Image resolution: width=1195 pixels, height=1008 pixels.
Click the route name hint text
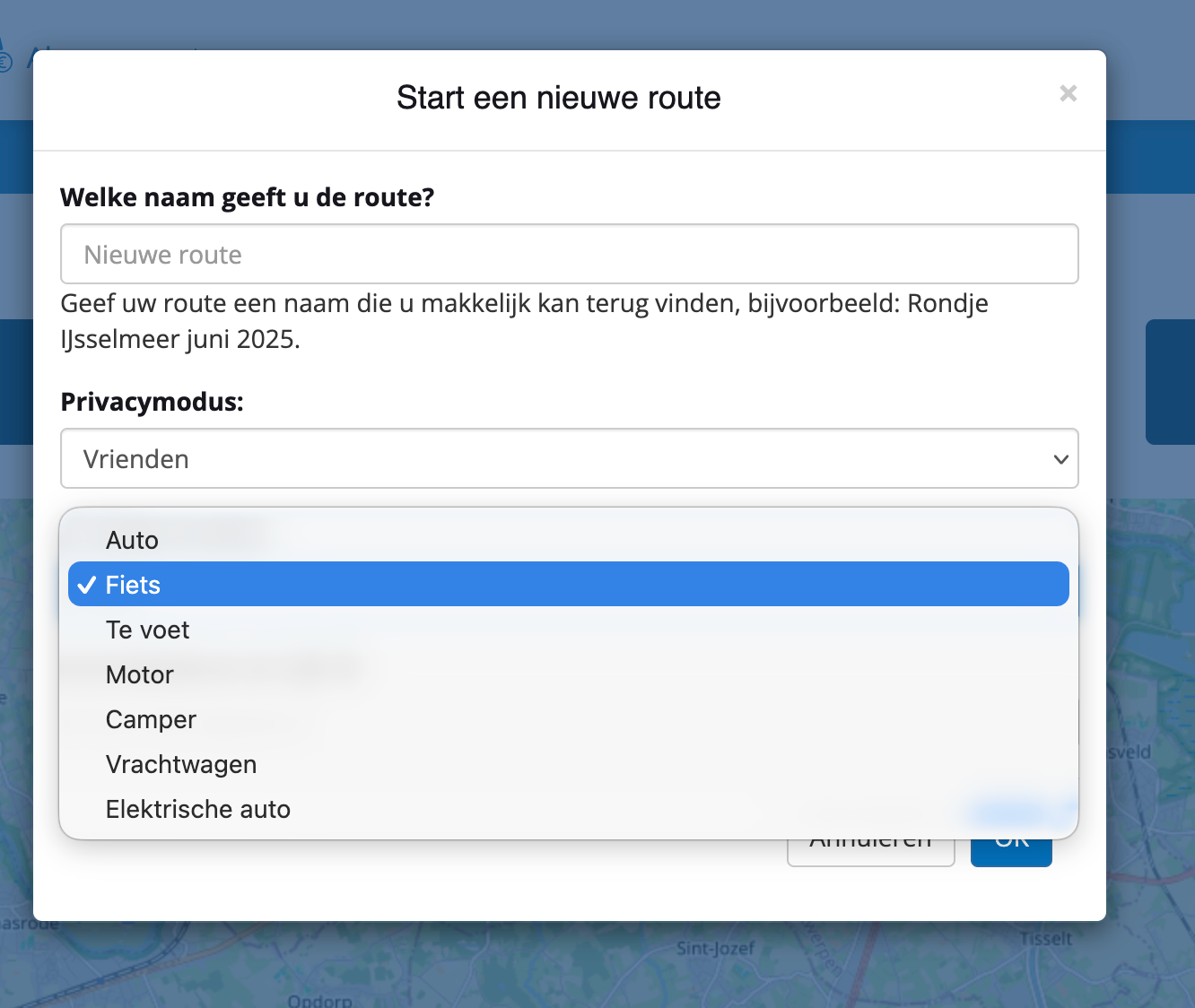(524, 321)
